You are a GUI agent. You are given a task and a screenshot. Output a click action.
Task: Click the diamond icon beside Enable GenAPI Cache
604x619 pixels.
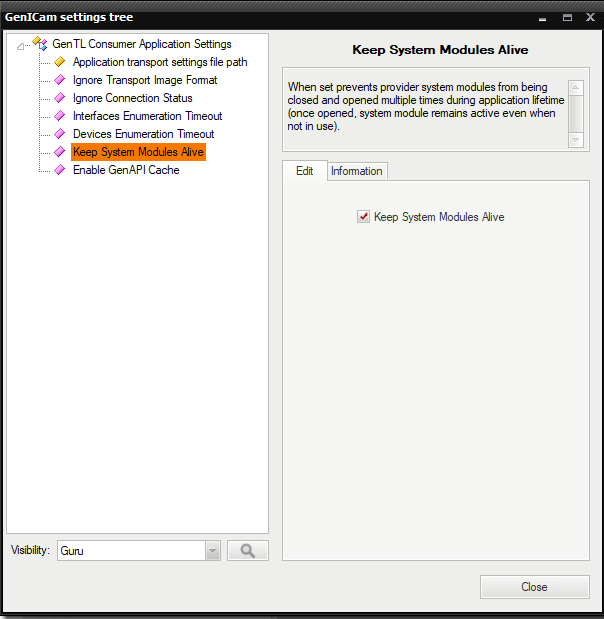point(59,170)
